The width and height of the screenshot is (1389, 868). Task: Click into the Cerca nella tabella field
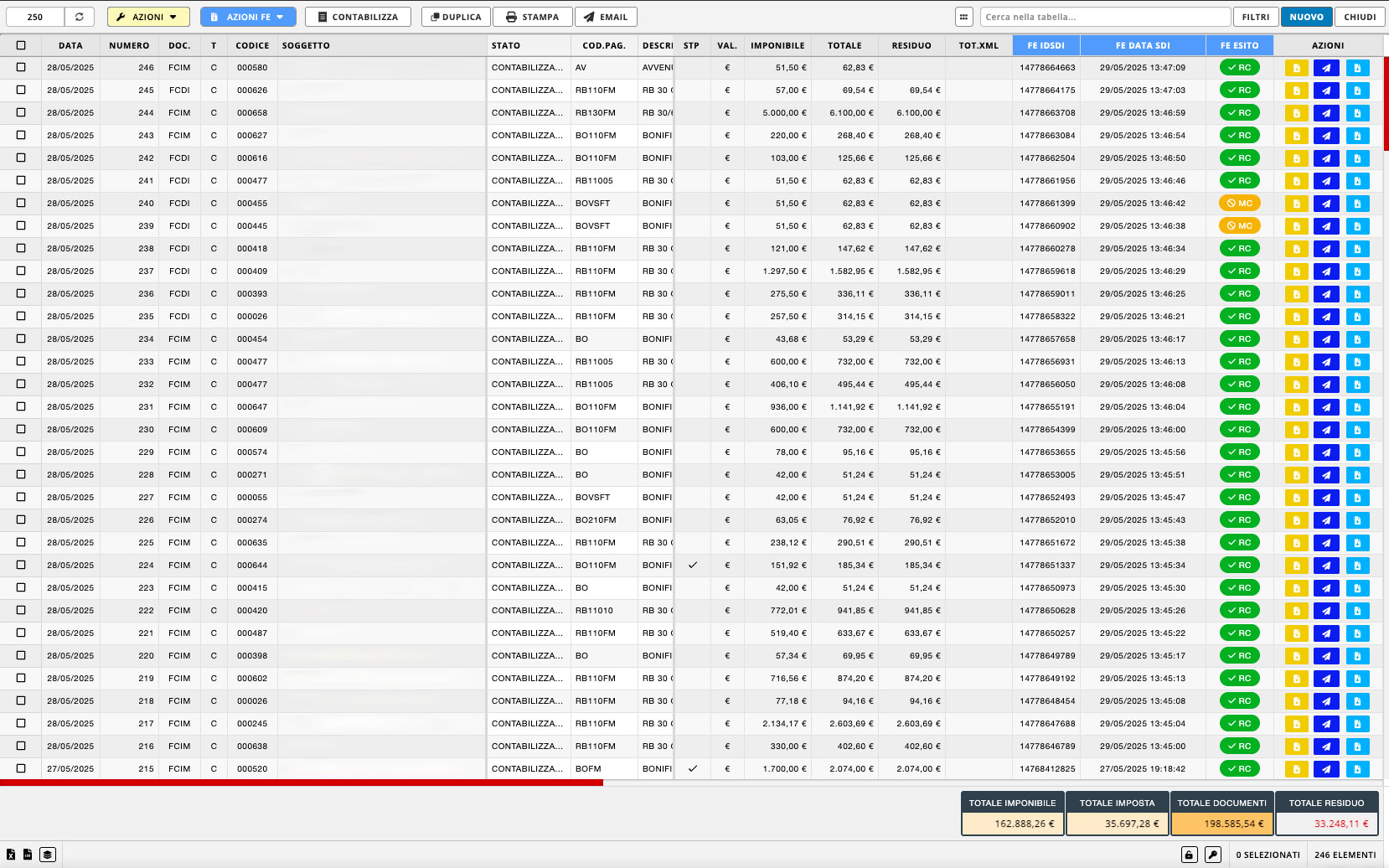[x=1104, y=17]
